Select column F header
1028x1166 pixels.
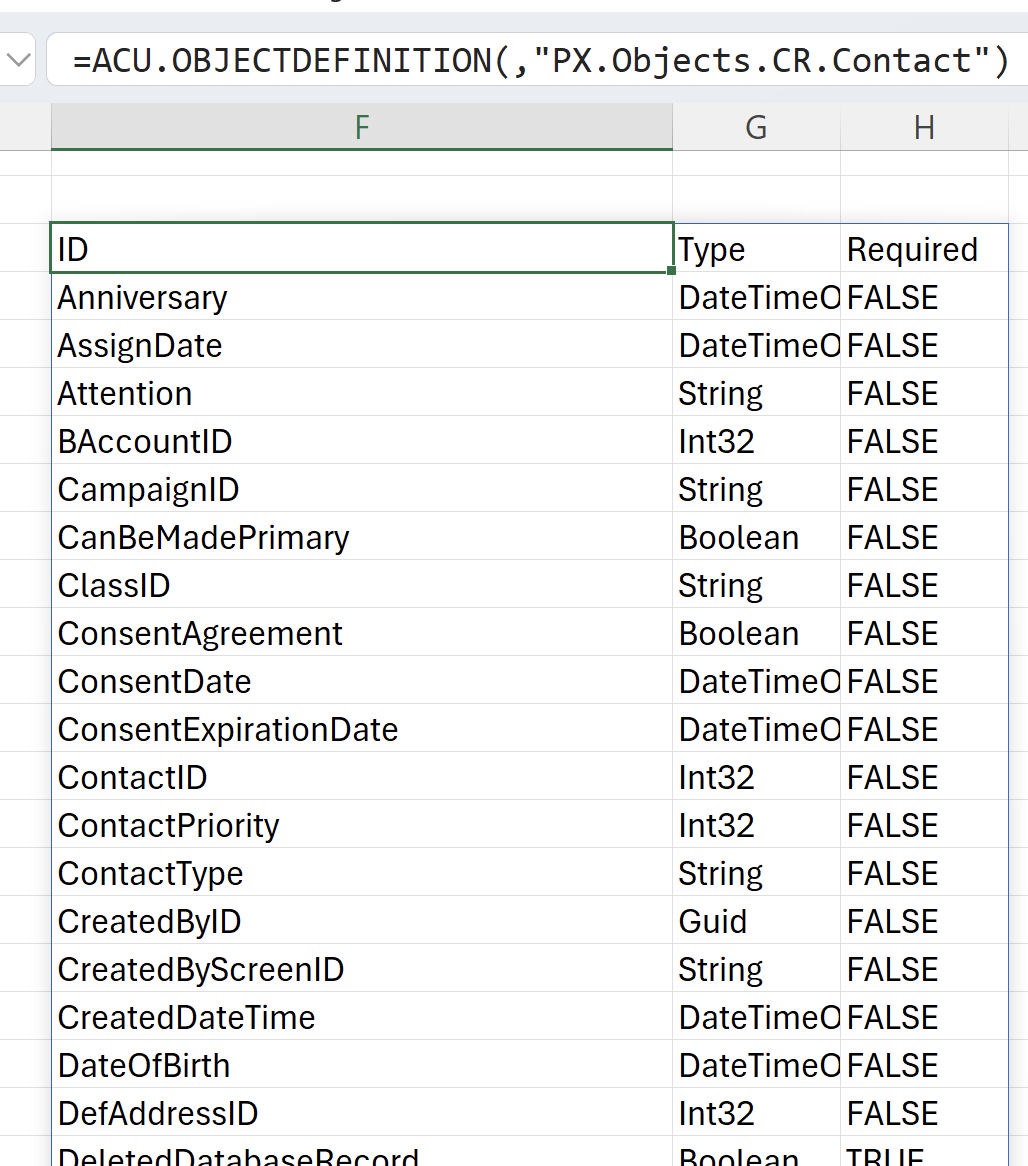[x=361, y=127]
